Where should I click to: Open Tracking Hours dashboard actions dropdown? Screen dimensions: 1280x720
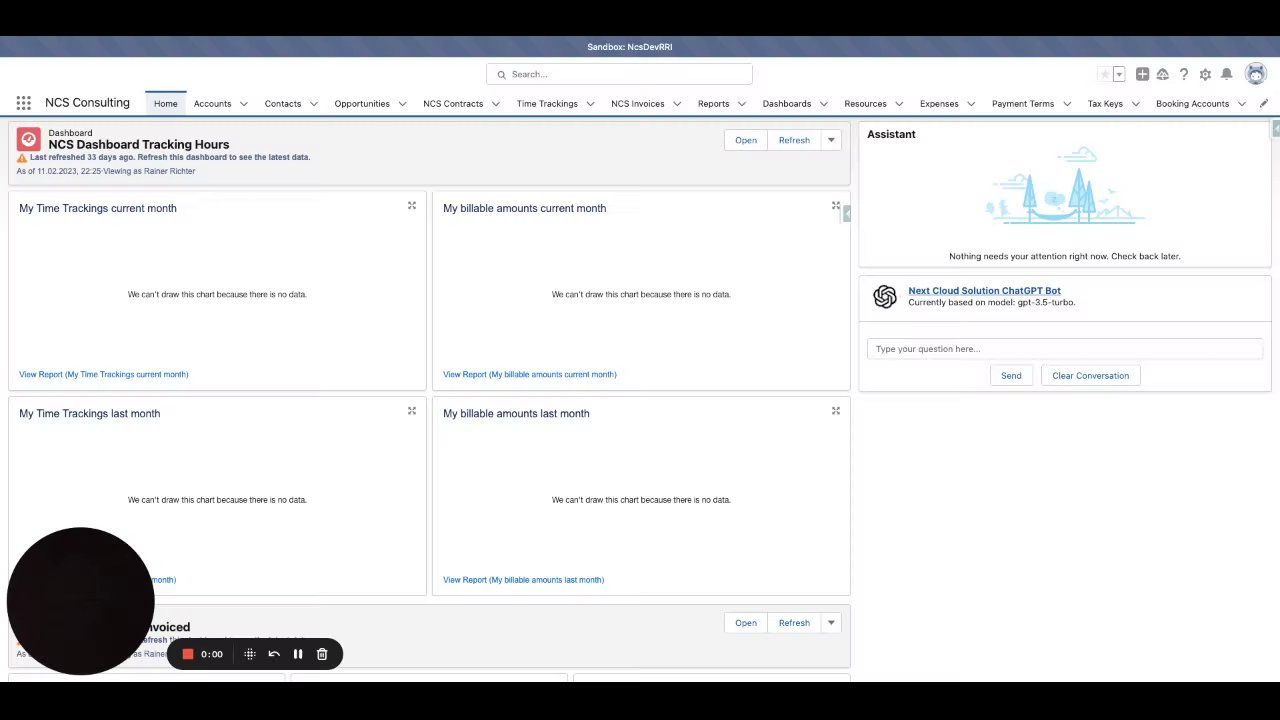831,140
